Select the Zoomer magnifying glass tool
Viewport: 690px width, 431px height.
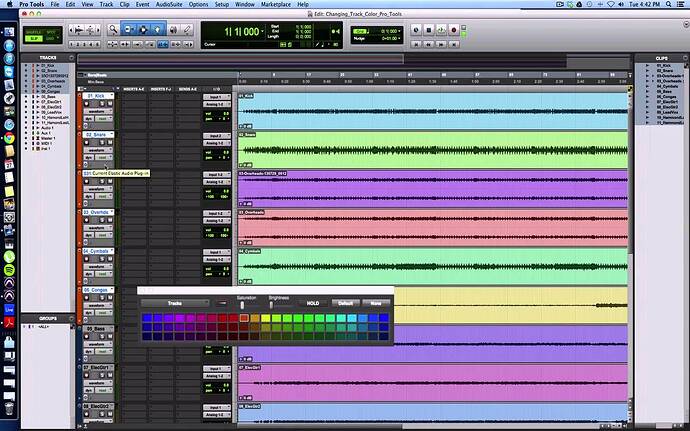(x=113, y=29)
